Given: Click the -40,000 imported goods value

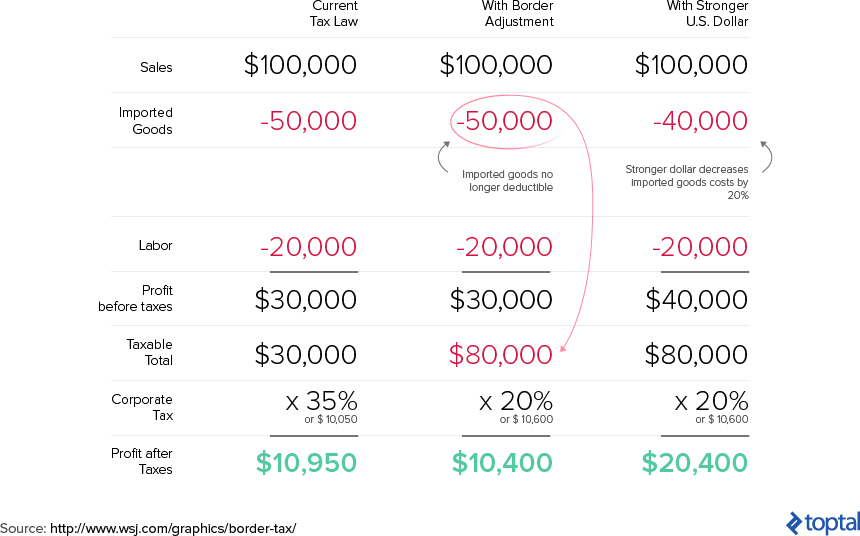Looking at the screenshot, I should coord(700,121).
